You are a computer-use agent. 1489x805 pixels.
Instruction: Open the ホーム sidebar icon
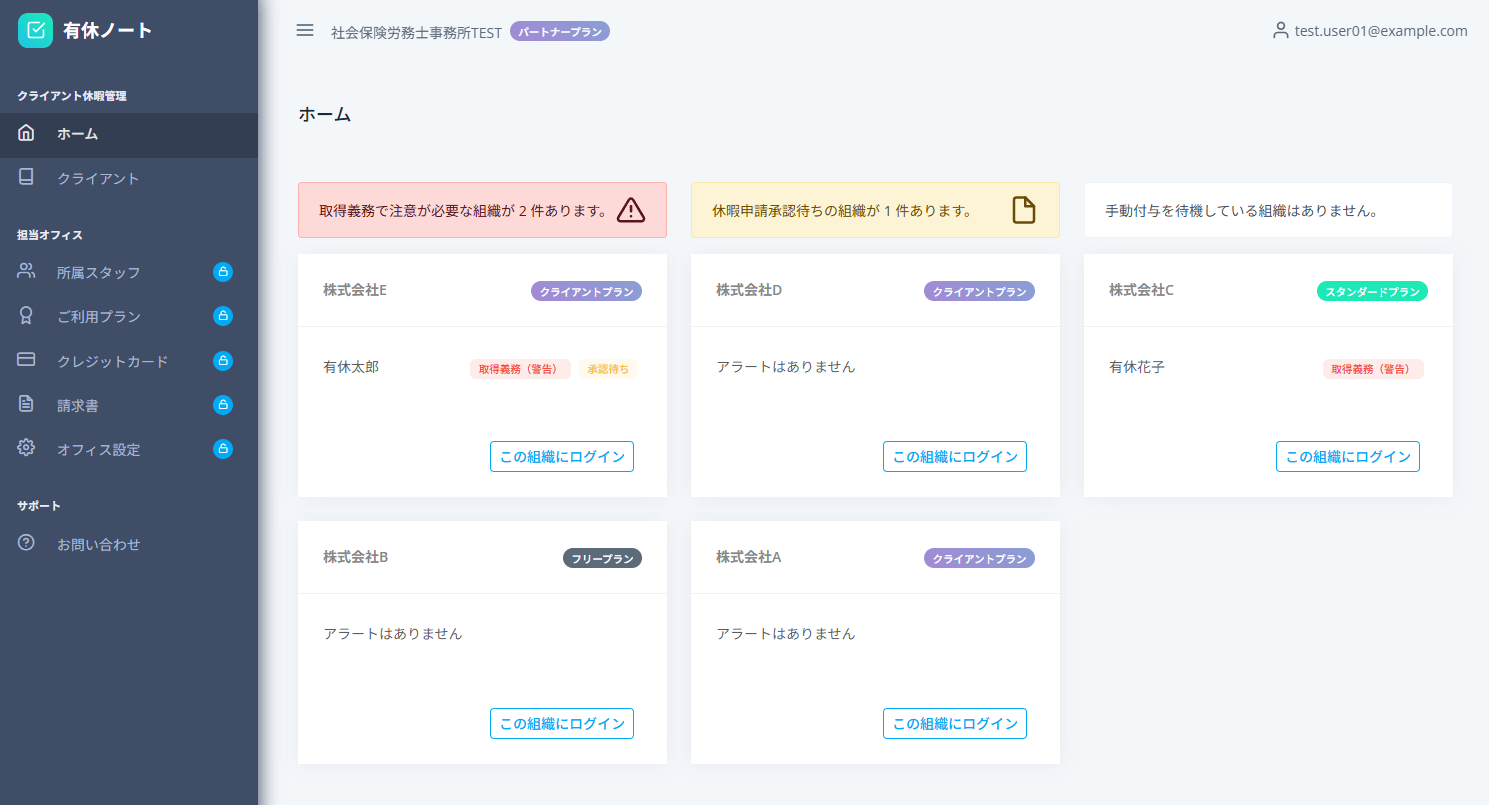click(x=26, y=132)
